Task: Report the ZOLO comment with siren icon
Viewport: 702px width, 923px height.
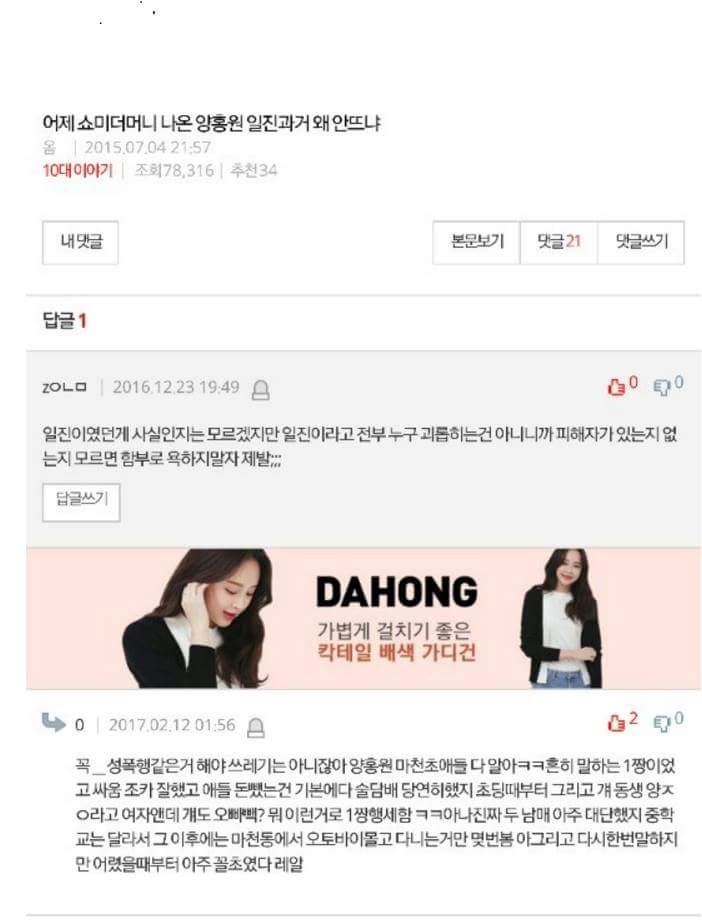Action: [x=261, y=390]
